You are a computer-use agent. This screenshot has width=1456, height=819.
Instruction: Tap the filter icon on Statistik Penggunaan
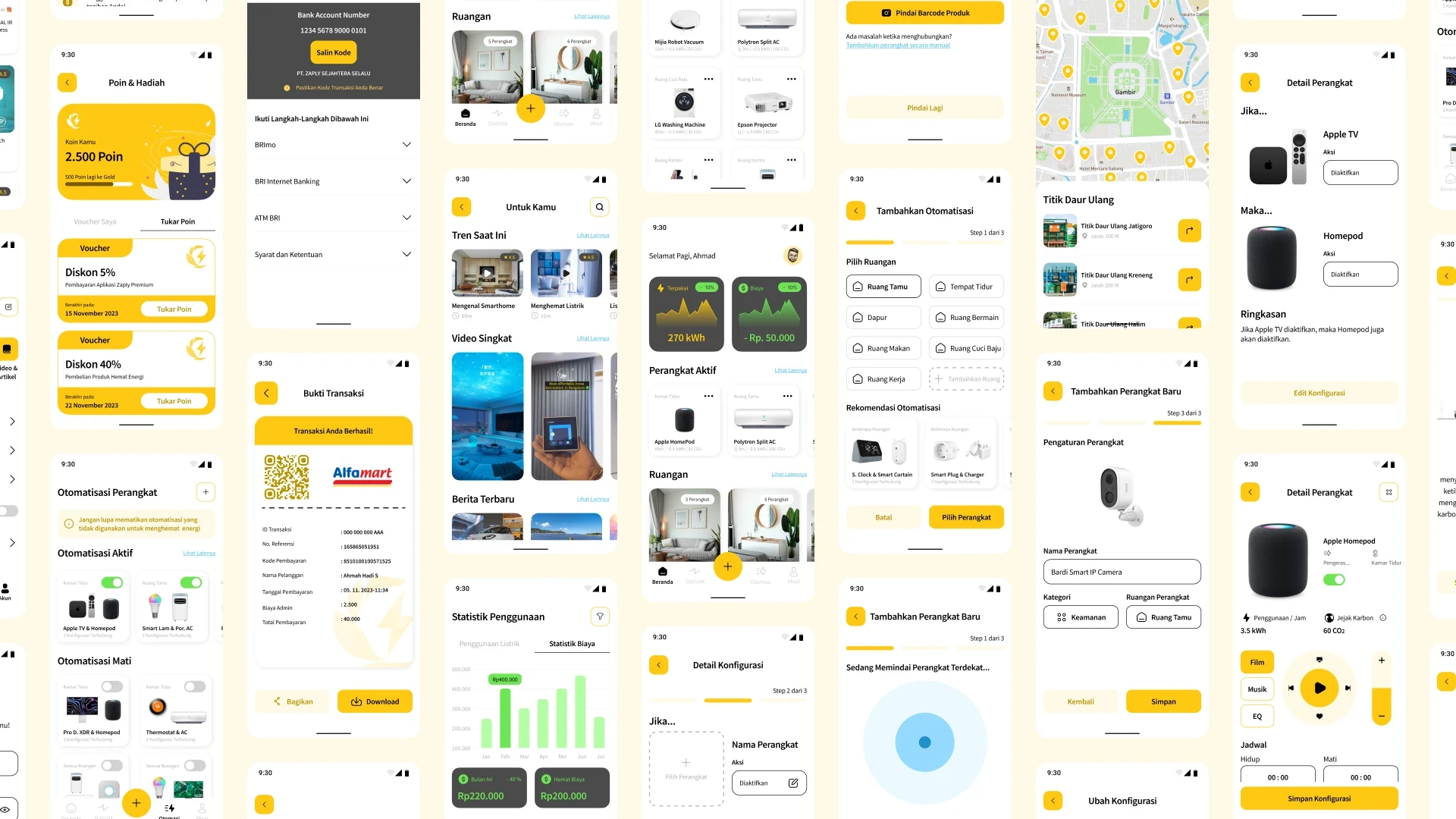[600, 616]
